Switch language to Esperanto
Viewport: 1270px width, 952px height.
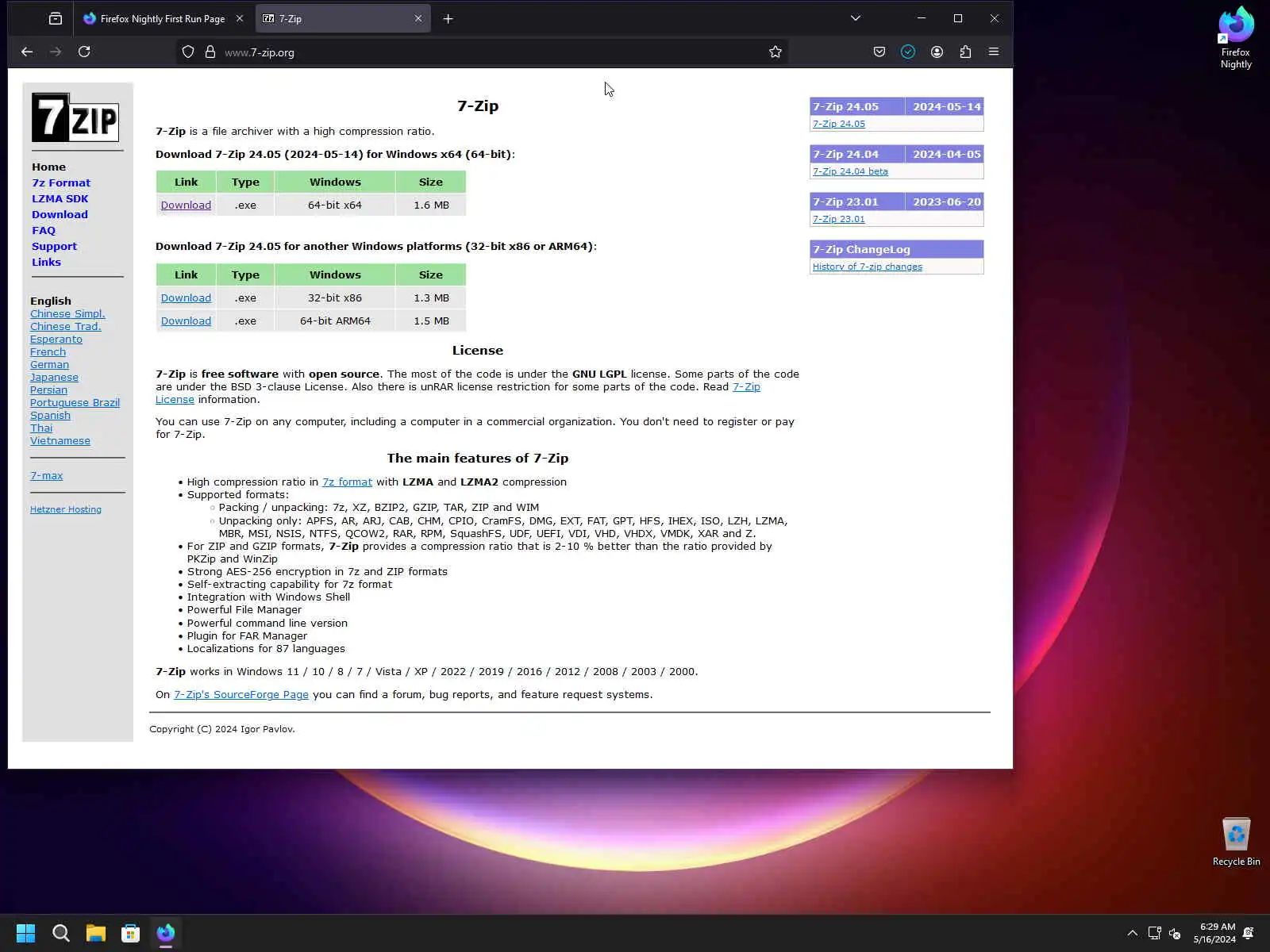(x=56, y=339)
